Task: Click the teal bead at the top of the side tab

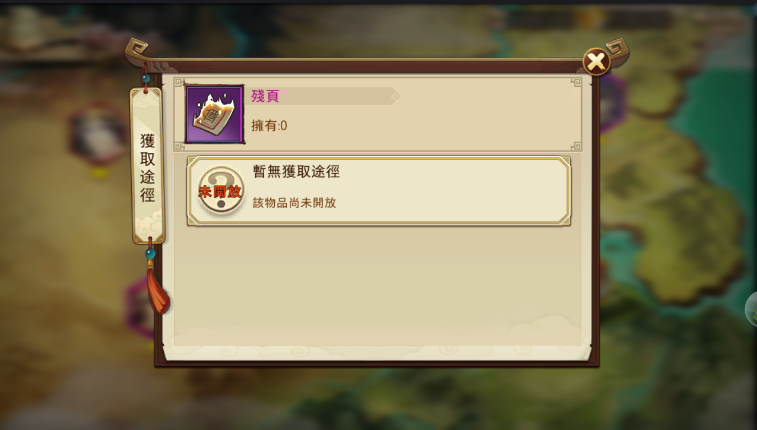Action: coord(146,78)
